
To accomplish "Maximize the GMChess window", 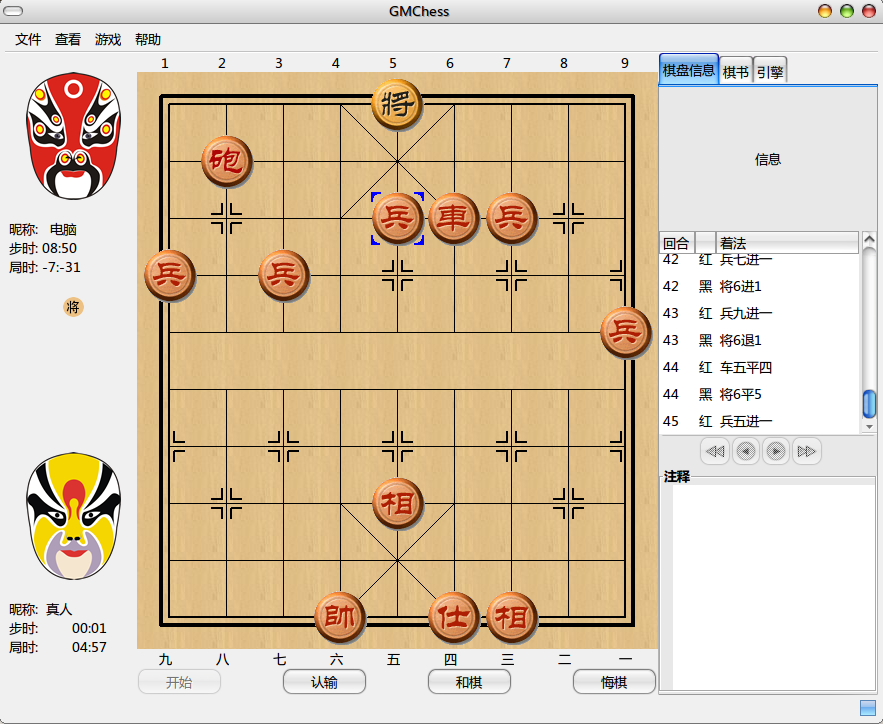I will [846, 11].
